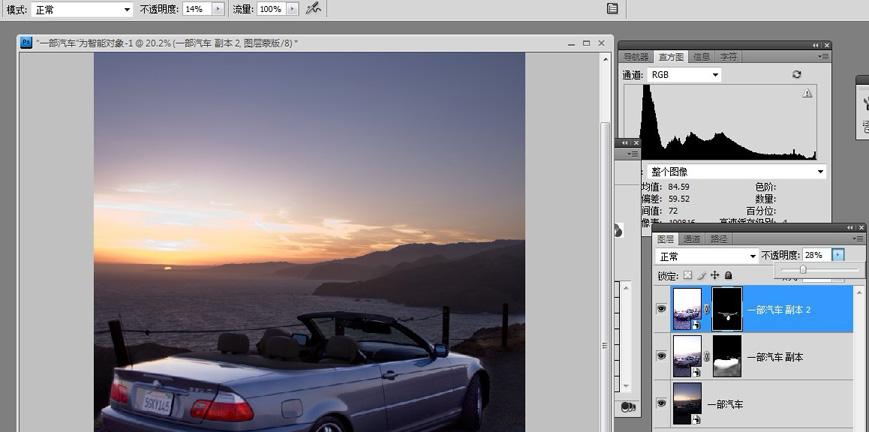The height and width of the screenshot is (432, 869).
Task: Switch to the 字符 tab
Action: coord(728,57)
